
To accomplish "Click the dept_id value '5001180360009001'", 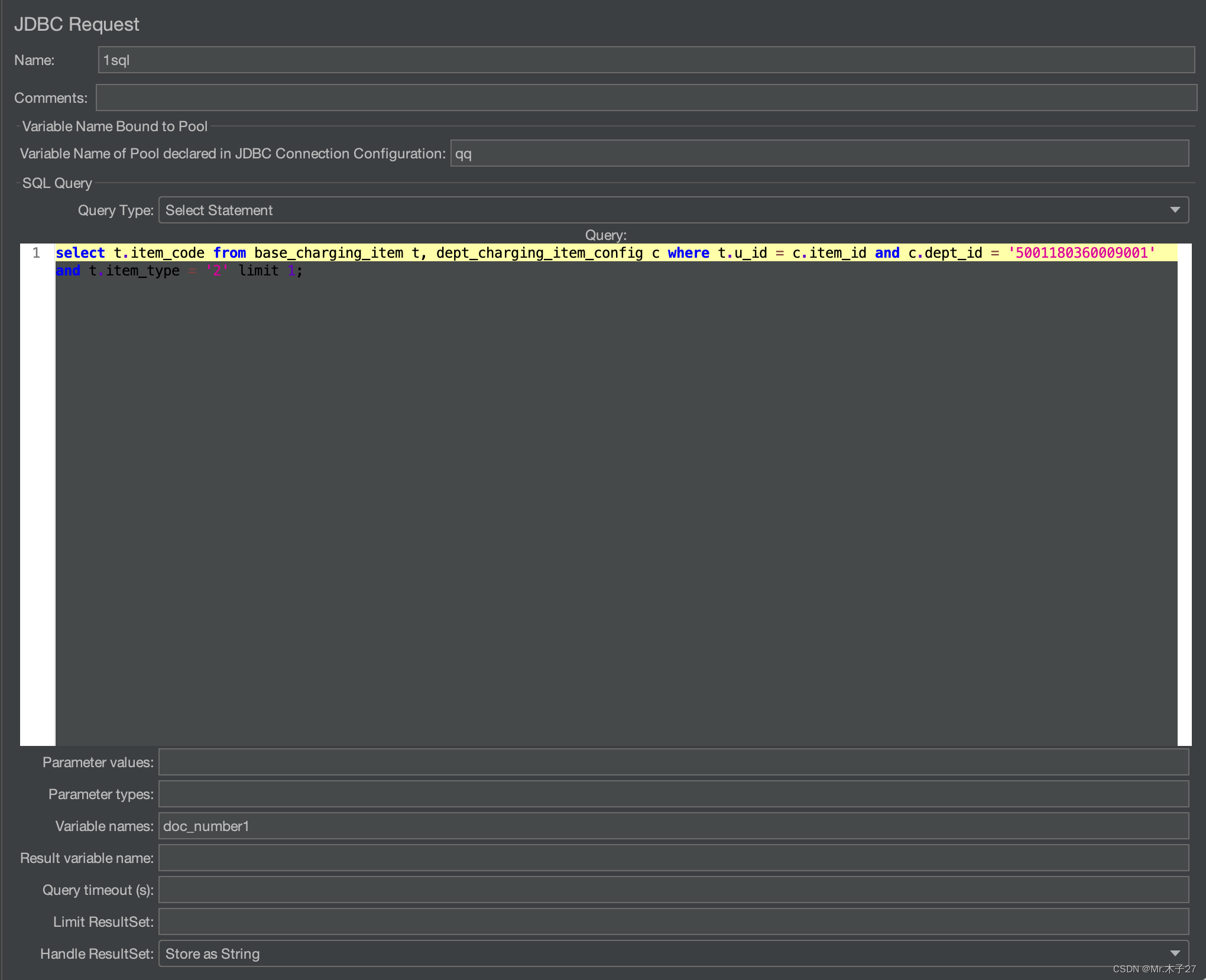I will pos(1081,253).
